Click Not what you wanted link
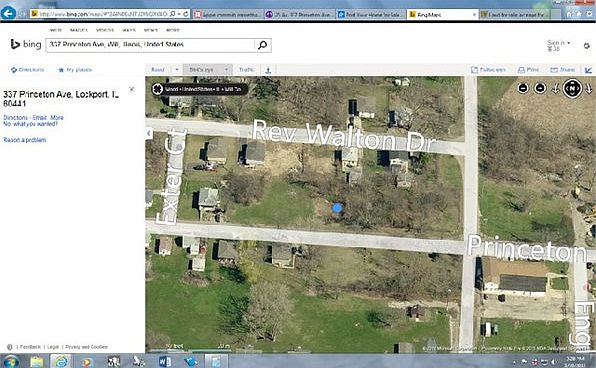 tap(30, 124)
